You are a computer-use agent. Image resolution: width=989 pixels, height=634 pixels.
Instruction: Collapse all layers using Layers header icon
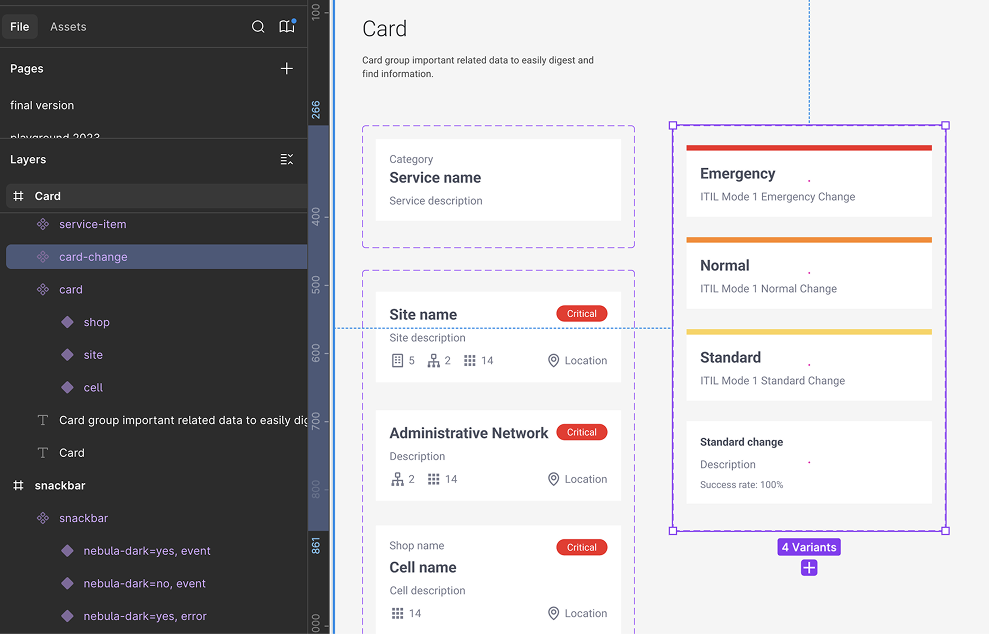click(287, 159)
